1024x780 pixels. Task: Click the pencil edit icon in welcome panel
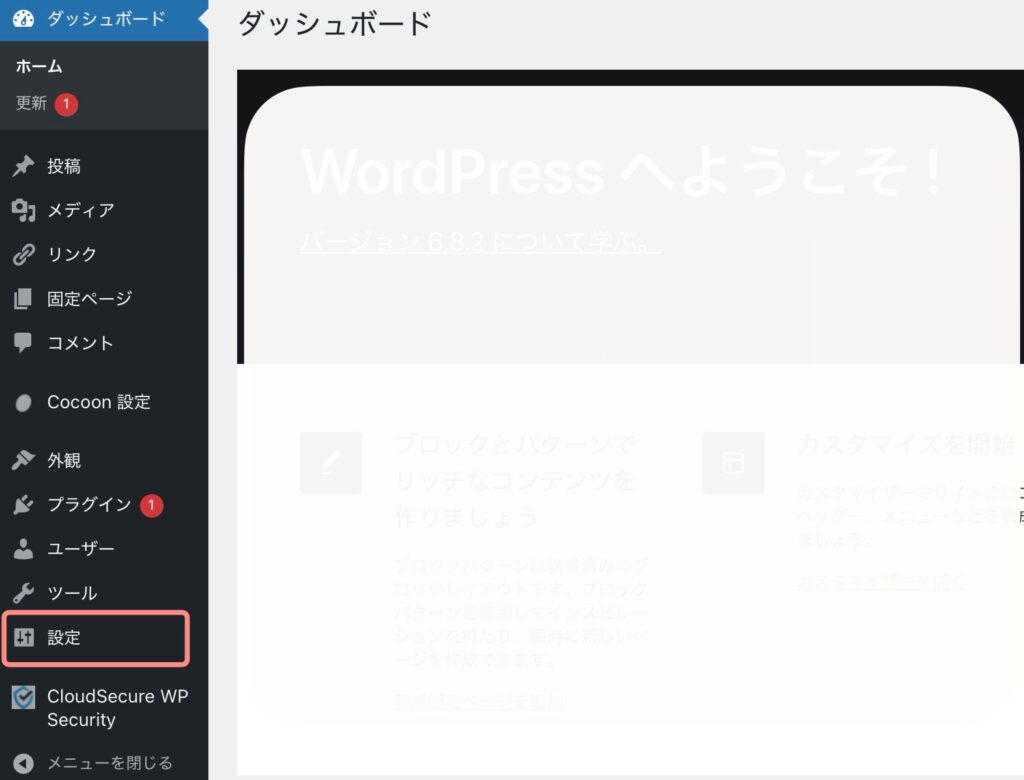pos(330,463)
